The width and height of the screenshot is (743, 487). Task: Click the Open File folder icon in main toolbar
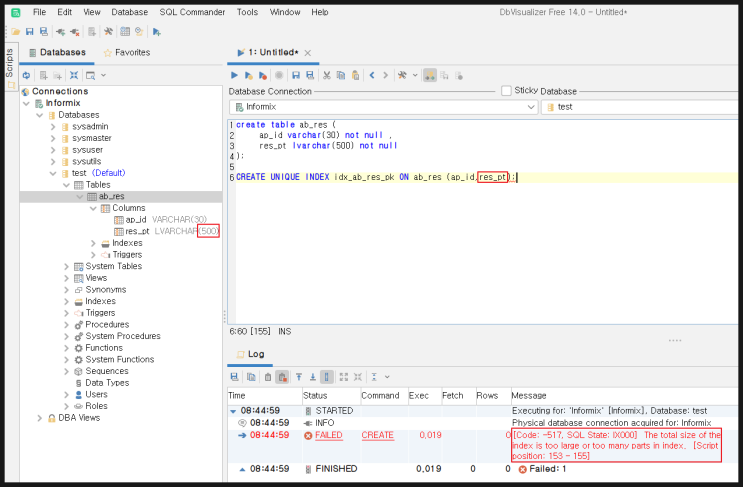click(16, 32)
